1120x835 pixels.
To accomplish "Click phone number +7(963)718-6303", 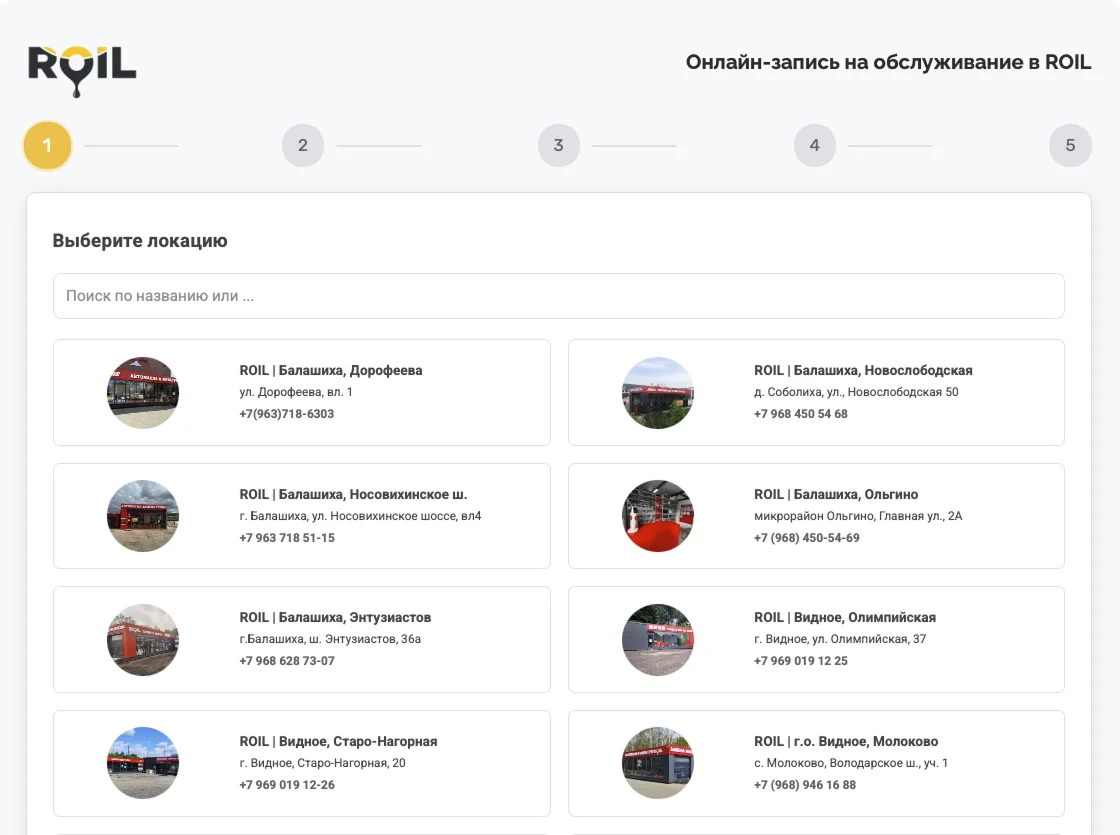I will [286, 414].
